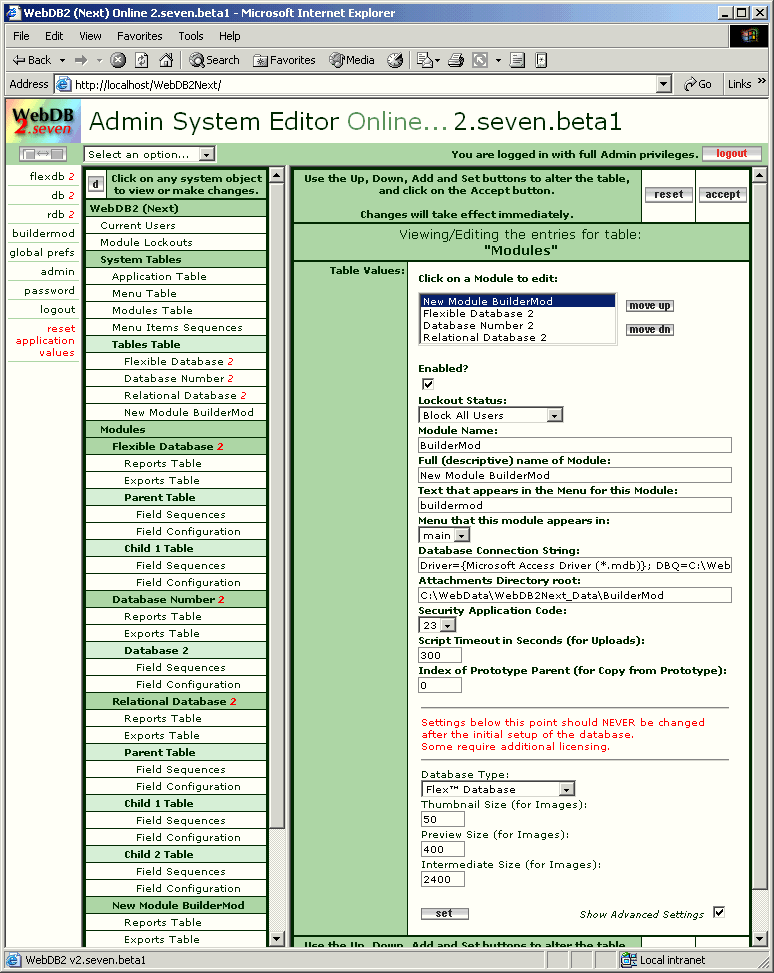Viewport: 774px width, 973px height.
Task: Click the Stop loading icon
Action: tap(118, 60)
